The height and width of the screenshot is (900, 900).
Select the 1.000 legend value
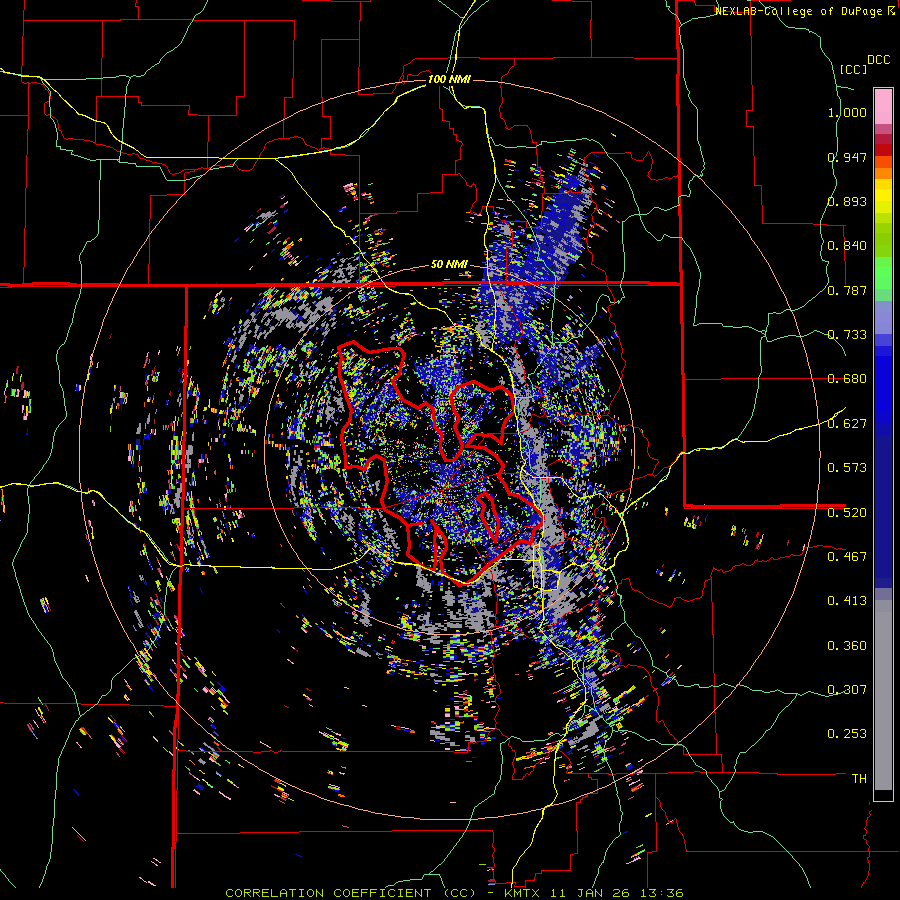[x=847, y=112]
